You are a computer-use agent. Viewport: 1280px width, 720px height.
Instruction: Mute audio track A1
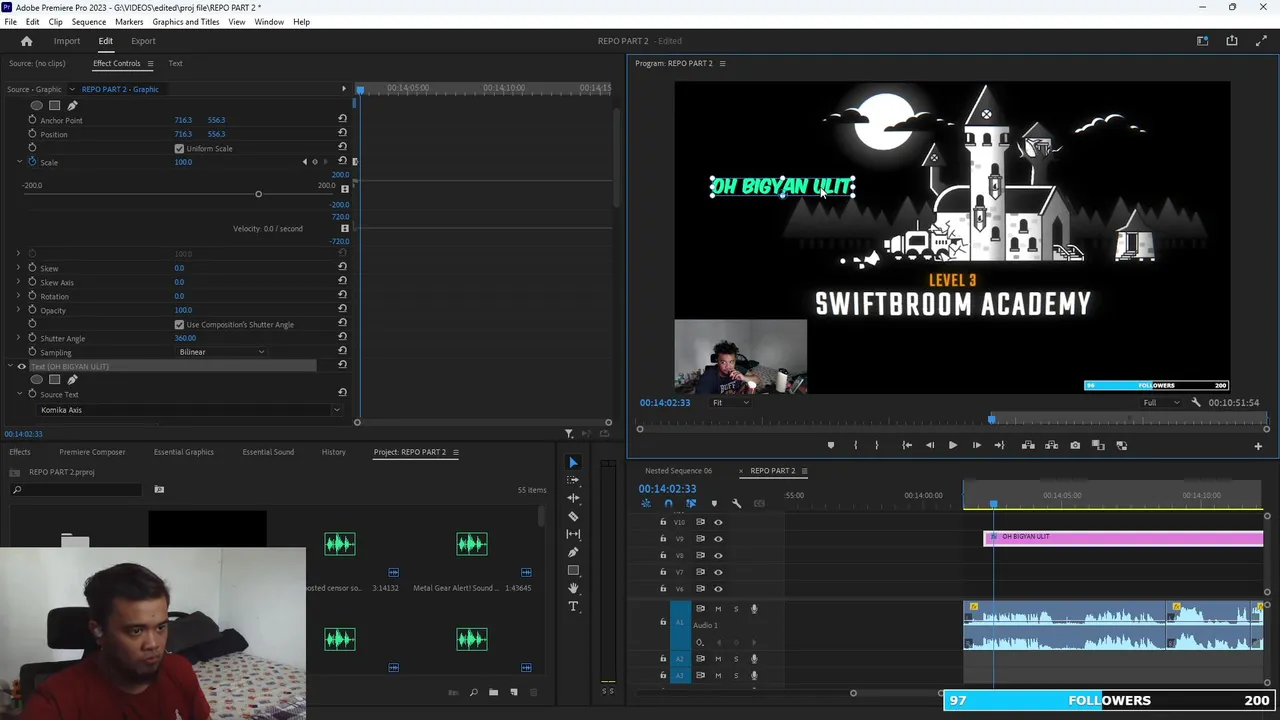click(x=717, y=609)
